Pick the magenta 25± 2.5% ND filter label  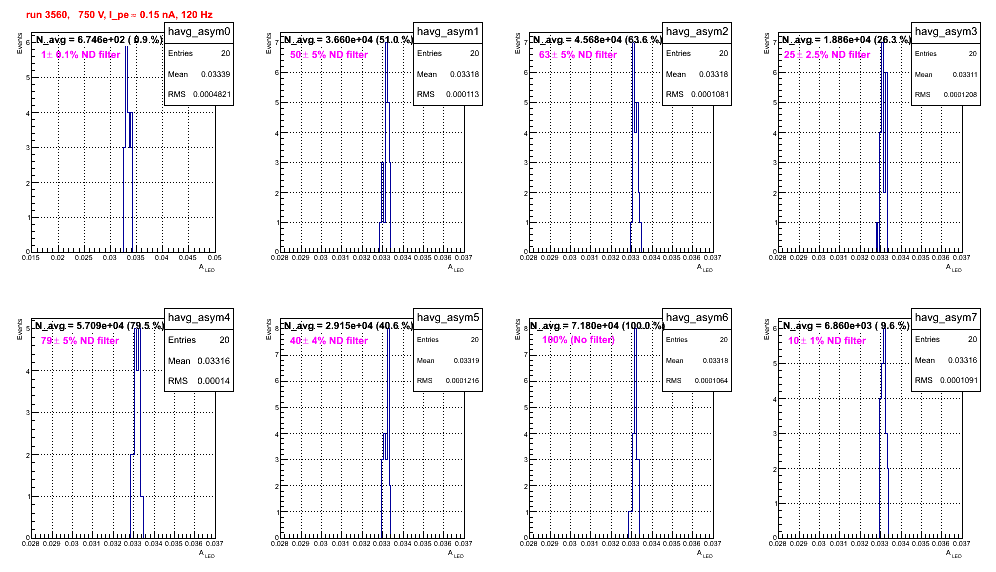click(x=827, y=55)
